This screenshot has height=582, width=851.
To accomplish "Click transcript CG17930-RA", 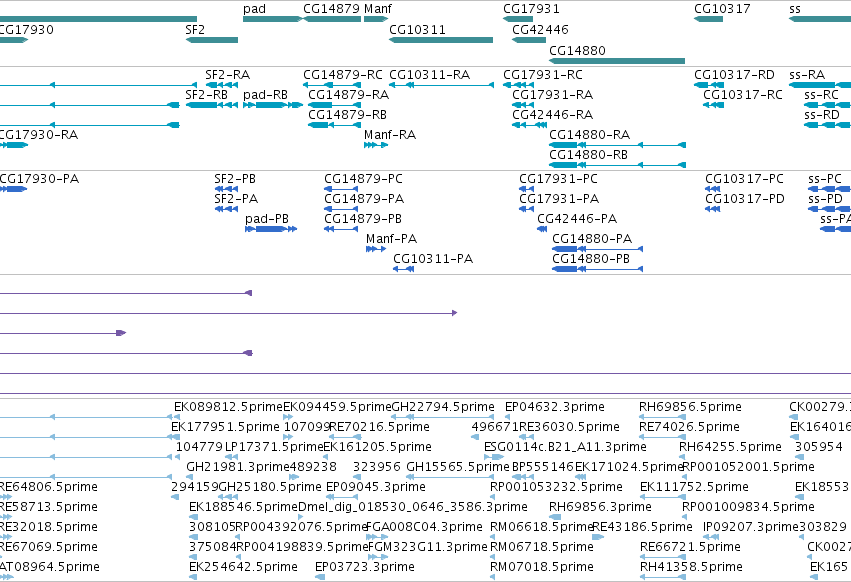I will tap(14, 145).
